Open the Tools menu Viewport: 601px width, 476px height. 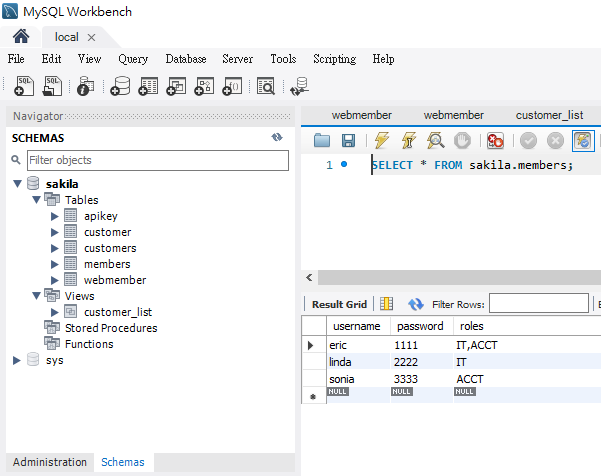coord(283,59)
